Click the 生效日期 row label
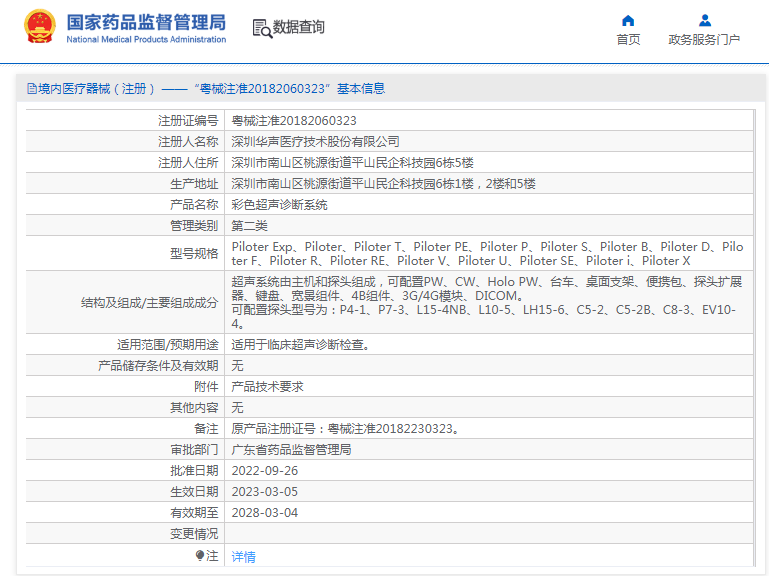This screenshot has height=576, width=769. [x=194, y=492]
